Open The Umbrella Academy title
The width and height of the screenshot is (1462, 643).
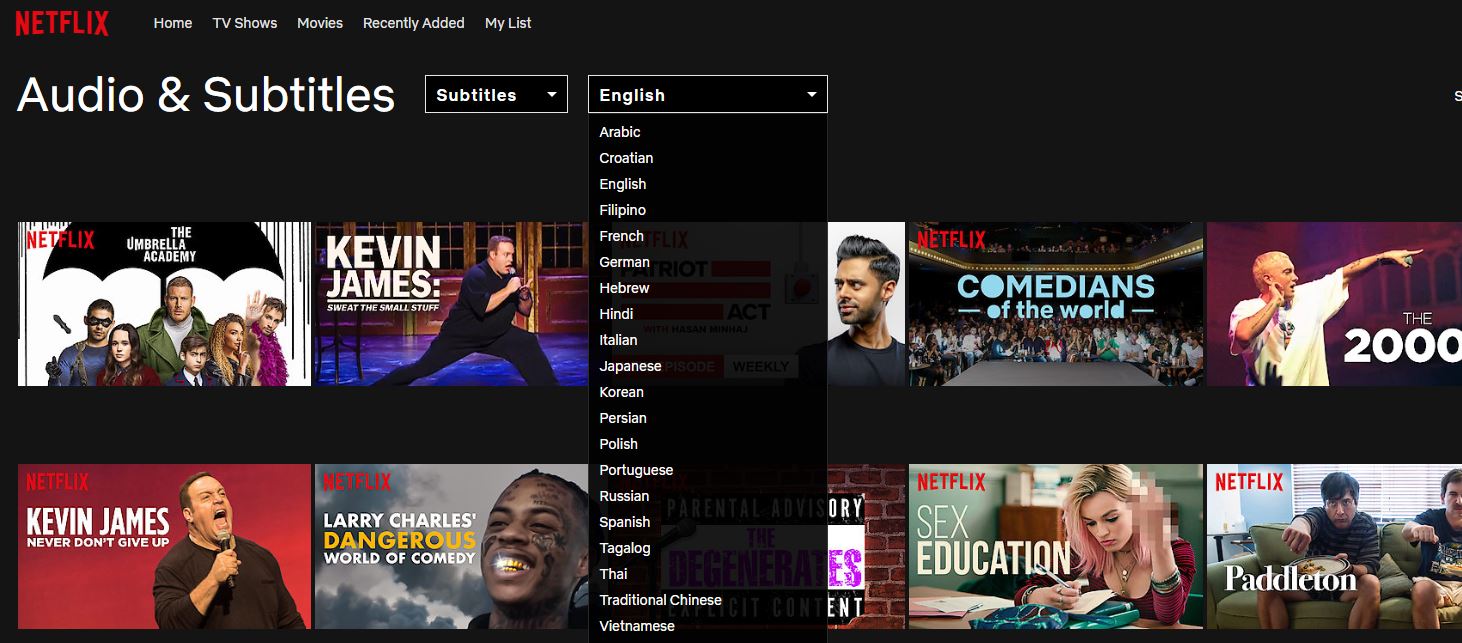click(x=165, y=304)
